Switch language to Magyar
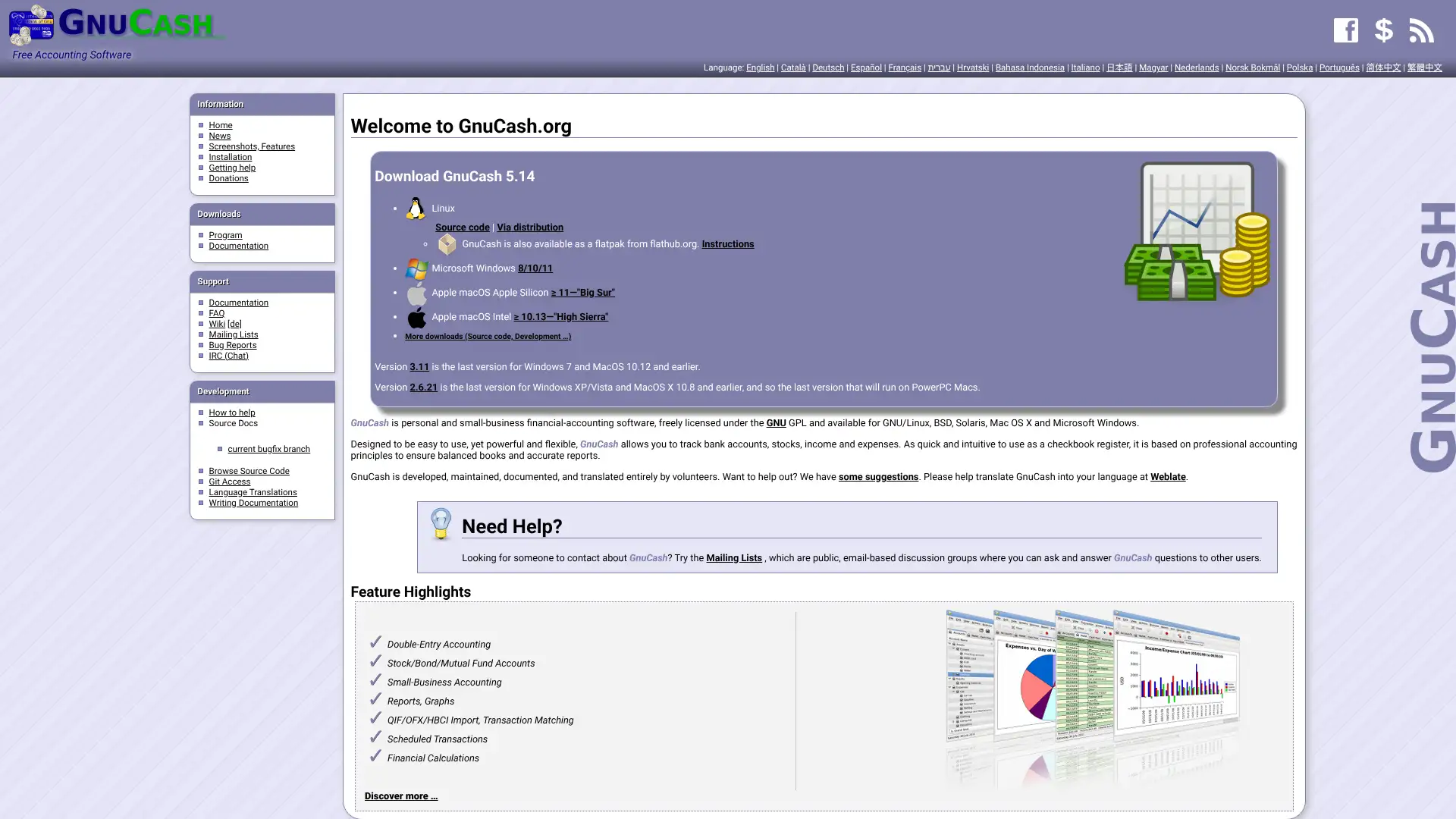The image size is (1456, 819). pyautogui.click(x=1153, y=68)
